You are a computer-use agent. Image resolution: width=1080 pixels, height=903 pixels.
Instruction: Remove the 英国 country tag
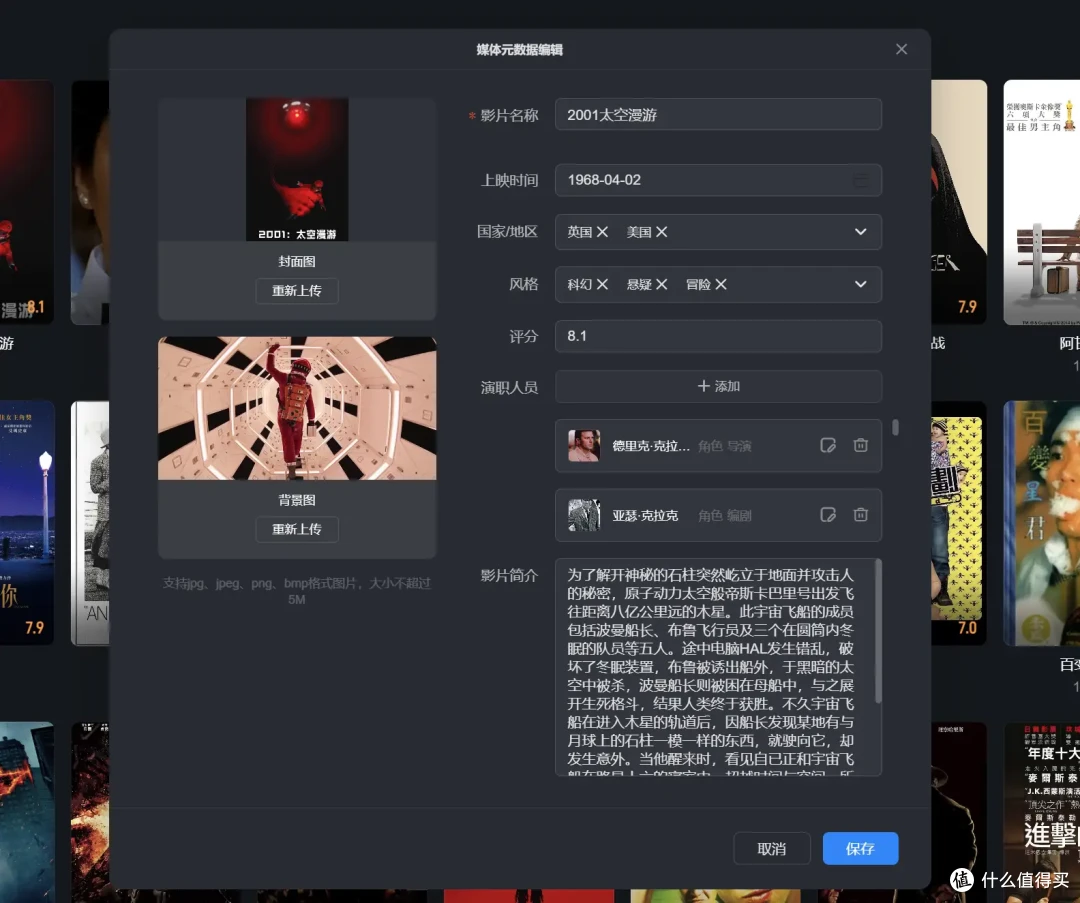click(x=602, y=232)
